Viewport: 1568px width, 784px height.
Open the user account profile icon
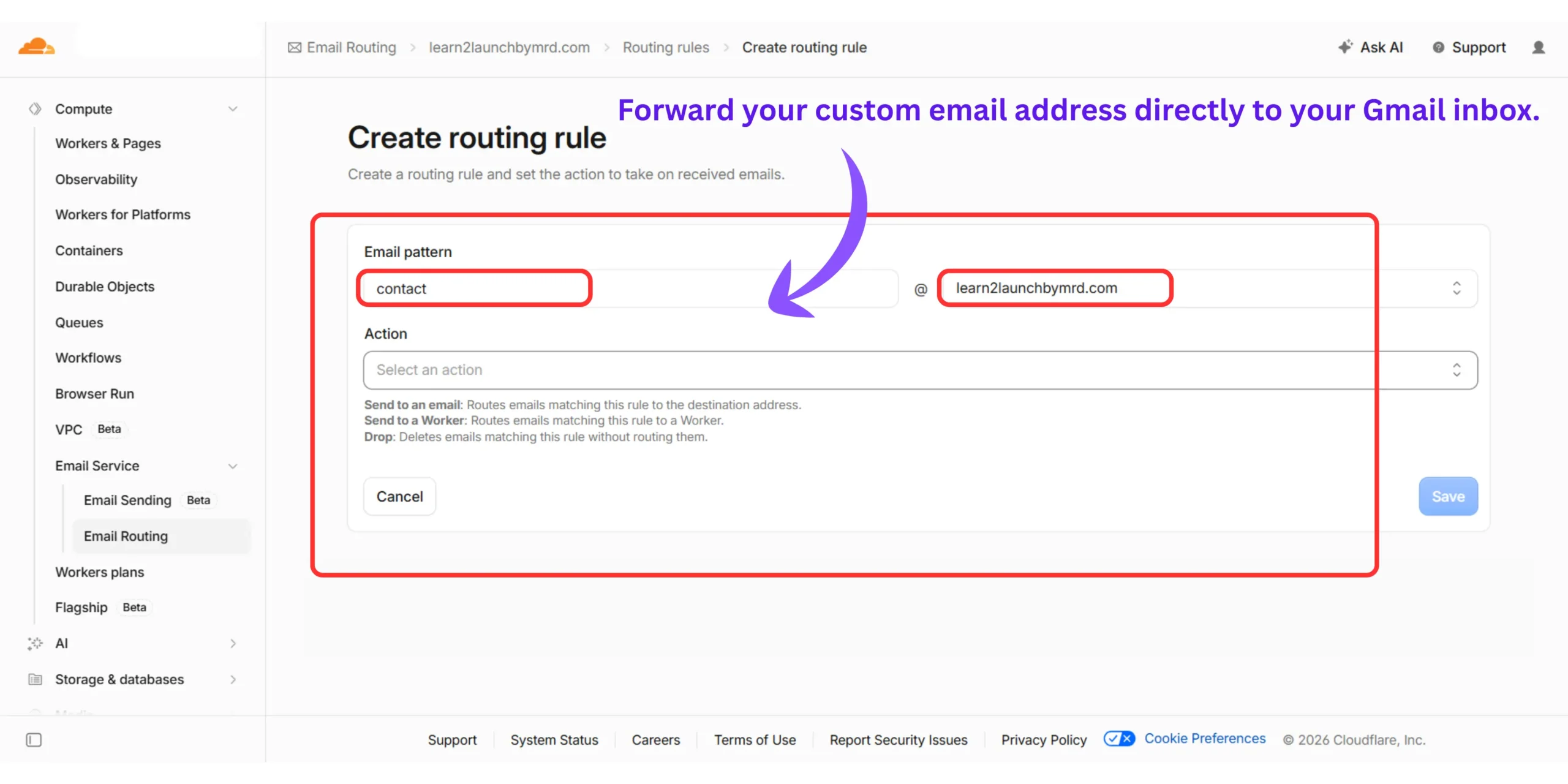(1539, 48)
